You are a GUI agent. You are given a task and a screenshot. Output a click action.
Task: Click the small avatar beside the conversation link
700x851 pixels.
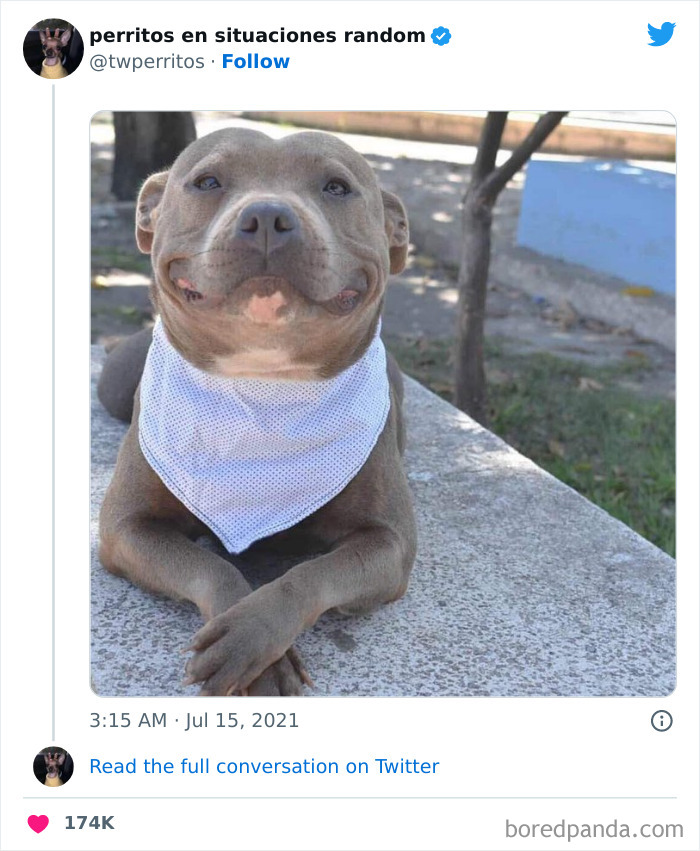[52, 767]
